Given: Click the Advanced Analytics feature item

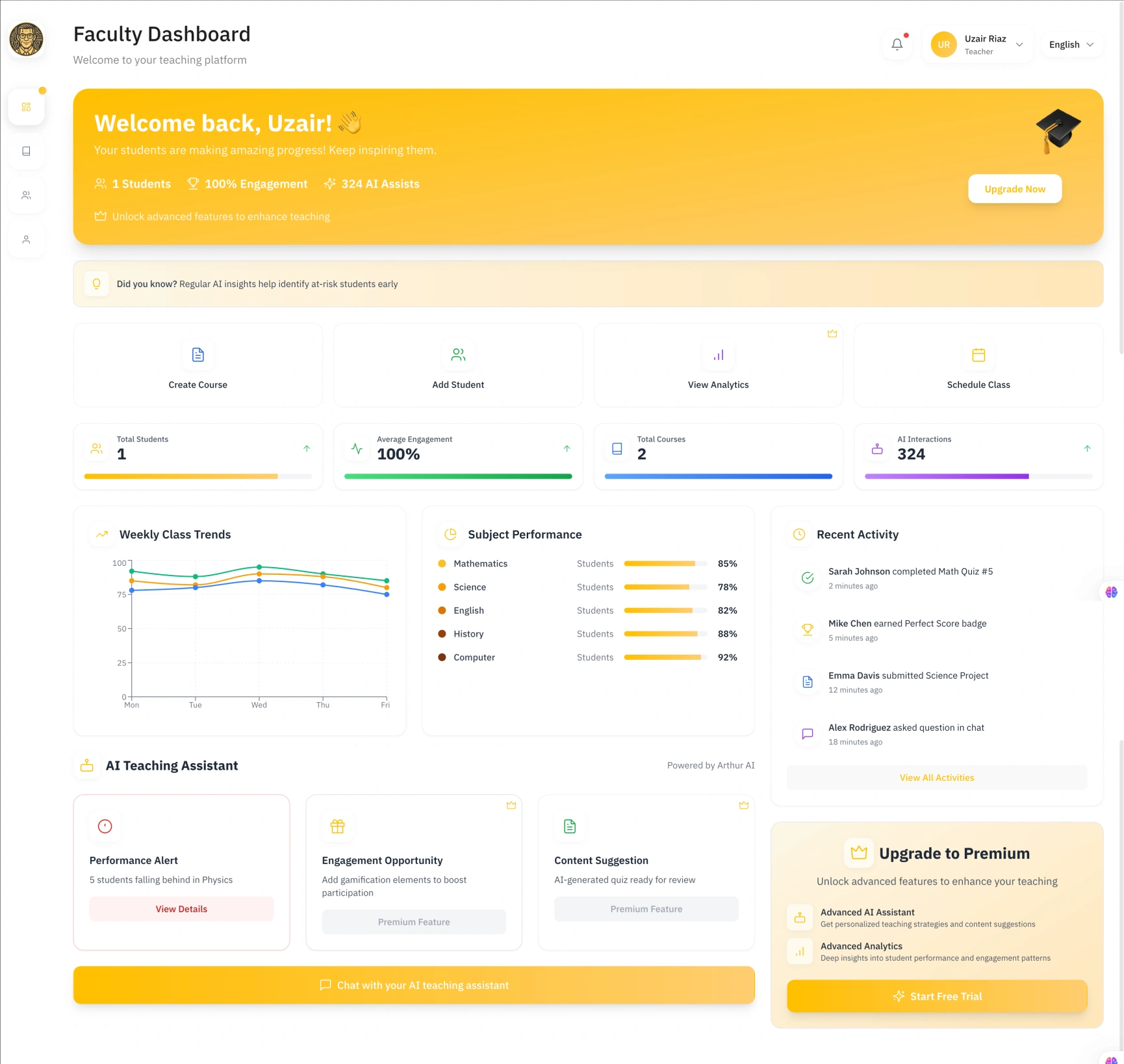Looking at the screenshot, I should 937,952.
